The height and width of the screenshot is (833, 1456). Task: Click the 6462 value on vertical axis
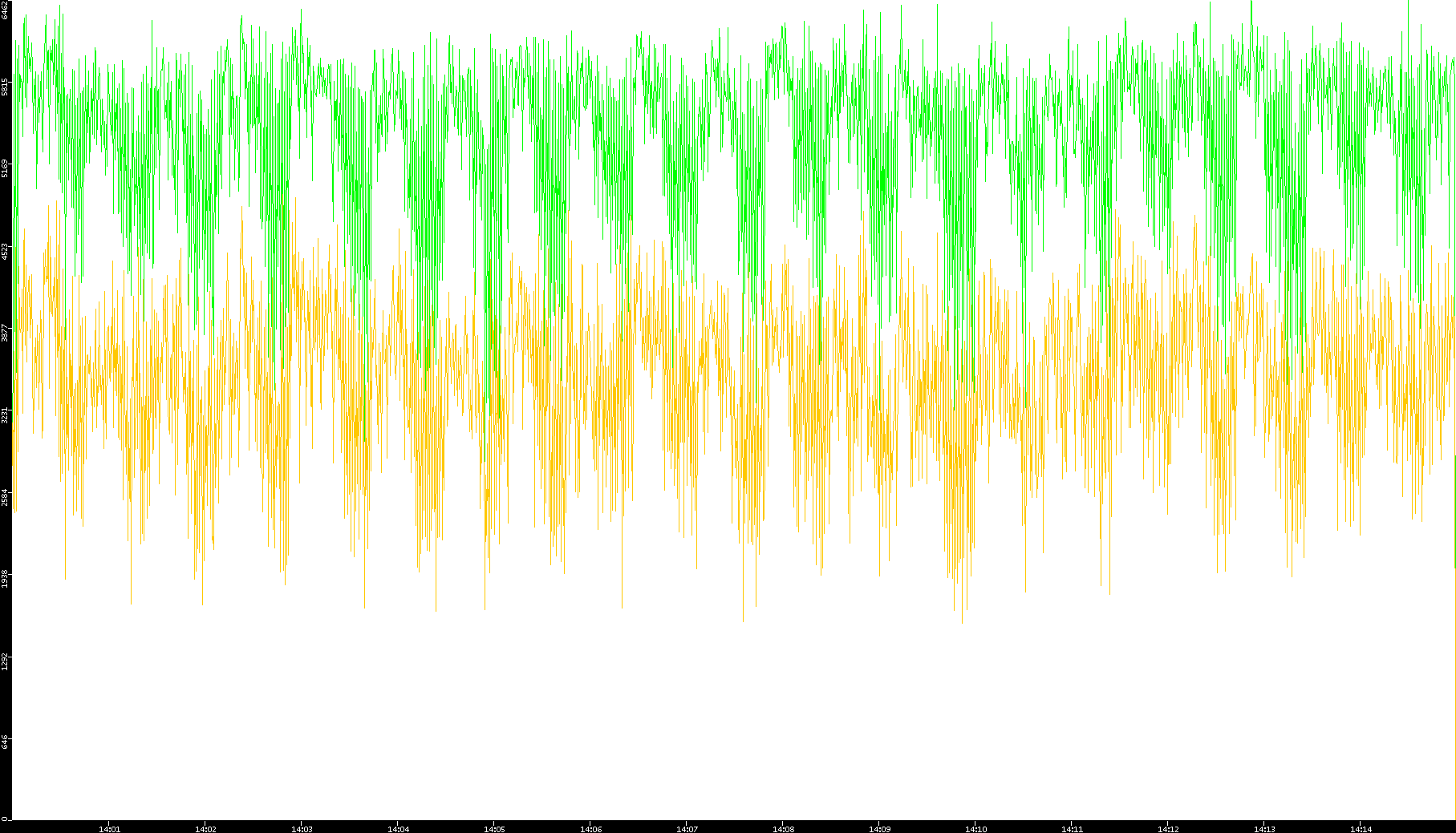coord(6,11)
